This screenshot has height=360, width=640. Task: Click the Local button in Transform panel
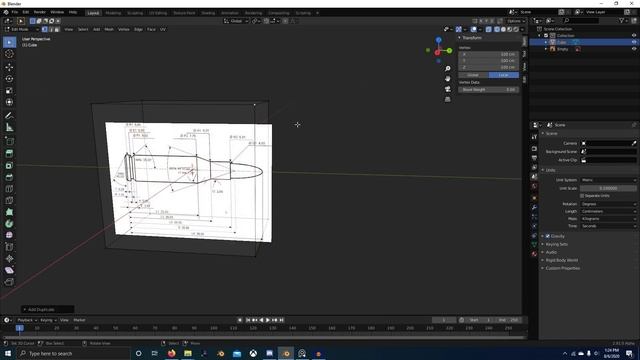tap(504, 75)
